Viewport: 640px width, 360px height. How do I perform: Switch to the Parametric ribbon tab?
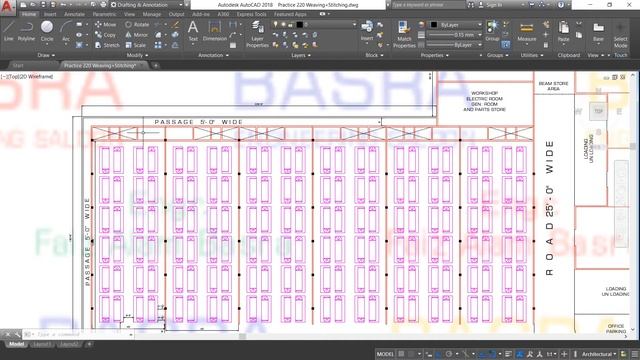point(104,14)
